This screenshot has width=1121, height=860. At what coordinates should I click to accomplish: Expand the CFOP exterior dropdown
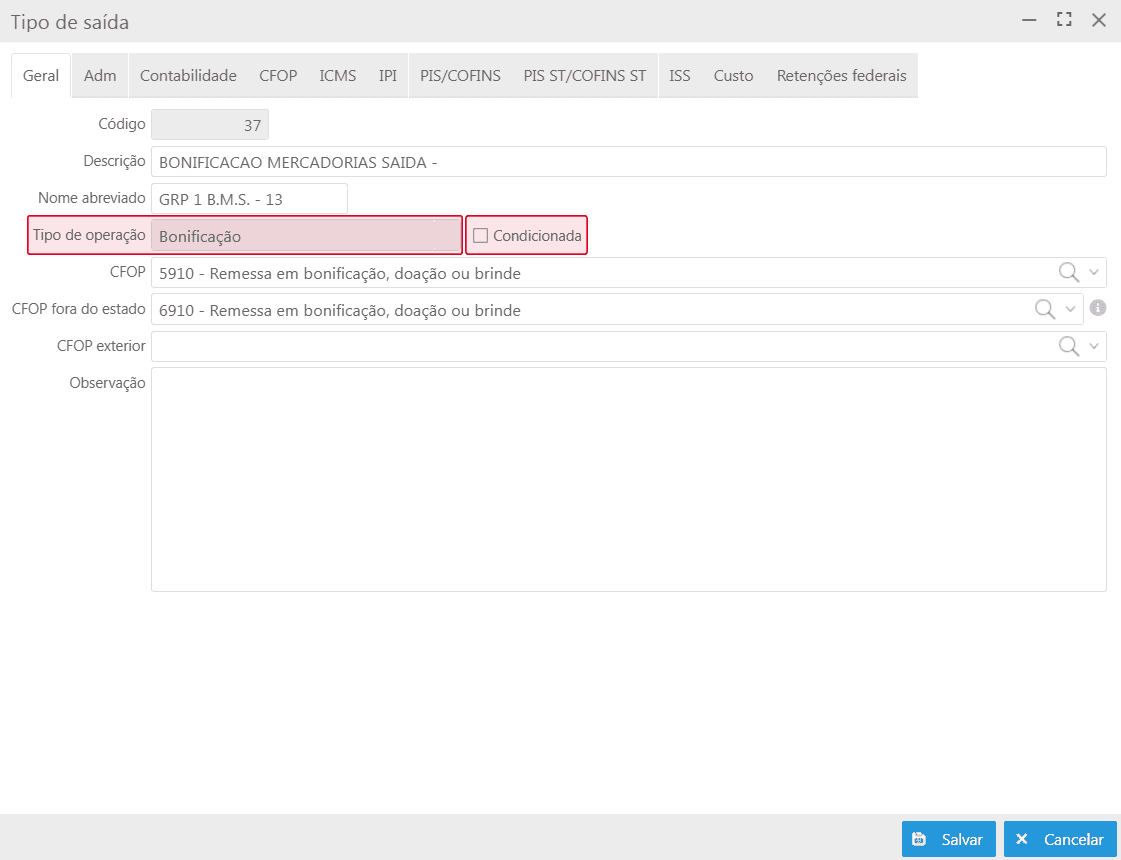click(x=1094, y=346)
